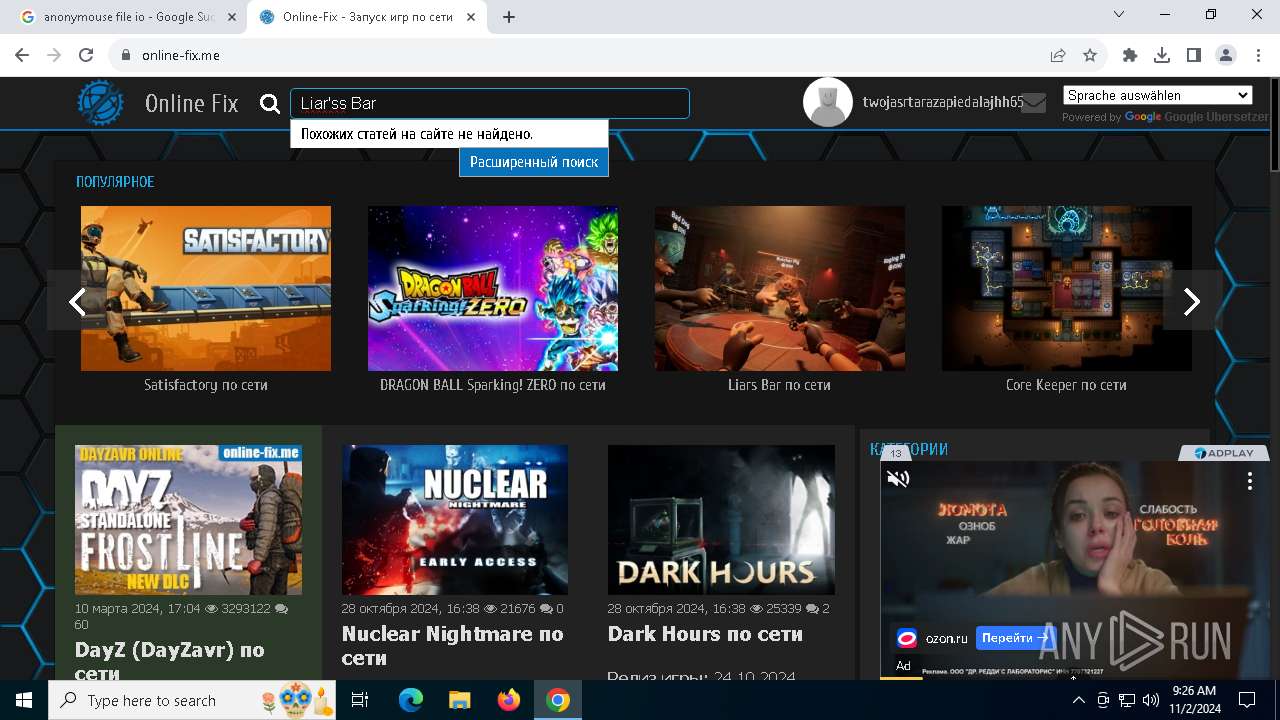The image size is (1280, 720).
Task: Open Task View on taskbar
Action: point(360,700)
